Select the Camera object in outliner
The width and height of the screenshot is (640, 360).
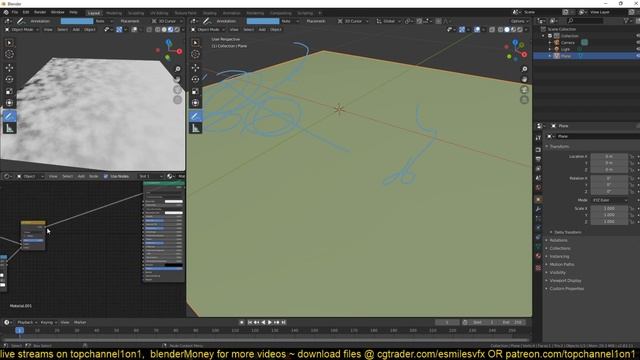tap(567, 42)
